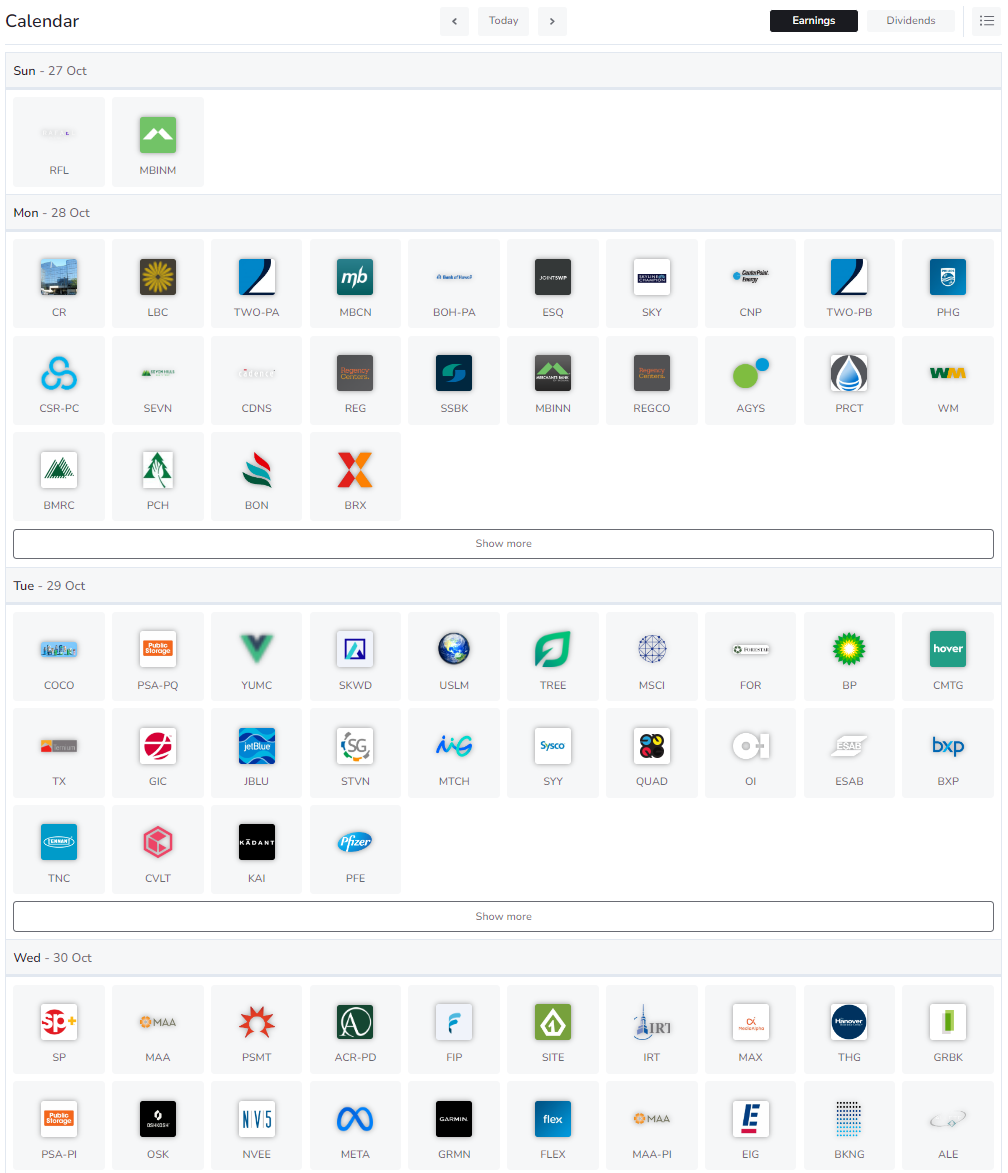Open the BRX orange X card
This screenshot has height=1173, width=1008.
point(355,477)
